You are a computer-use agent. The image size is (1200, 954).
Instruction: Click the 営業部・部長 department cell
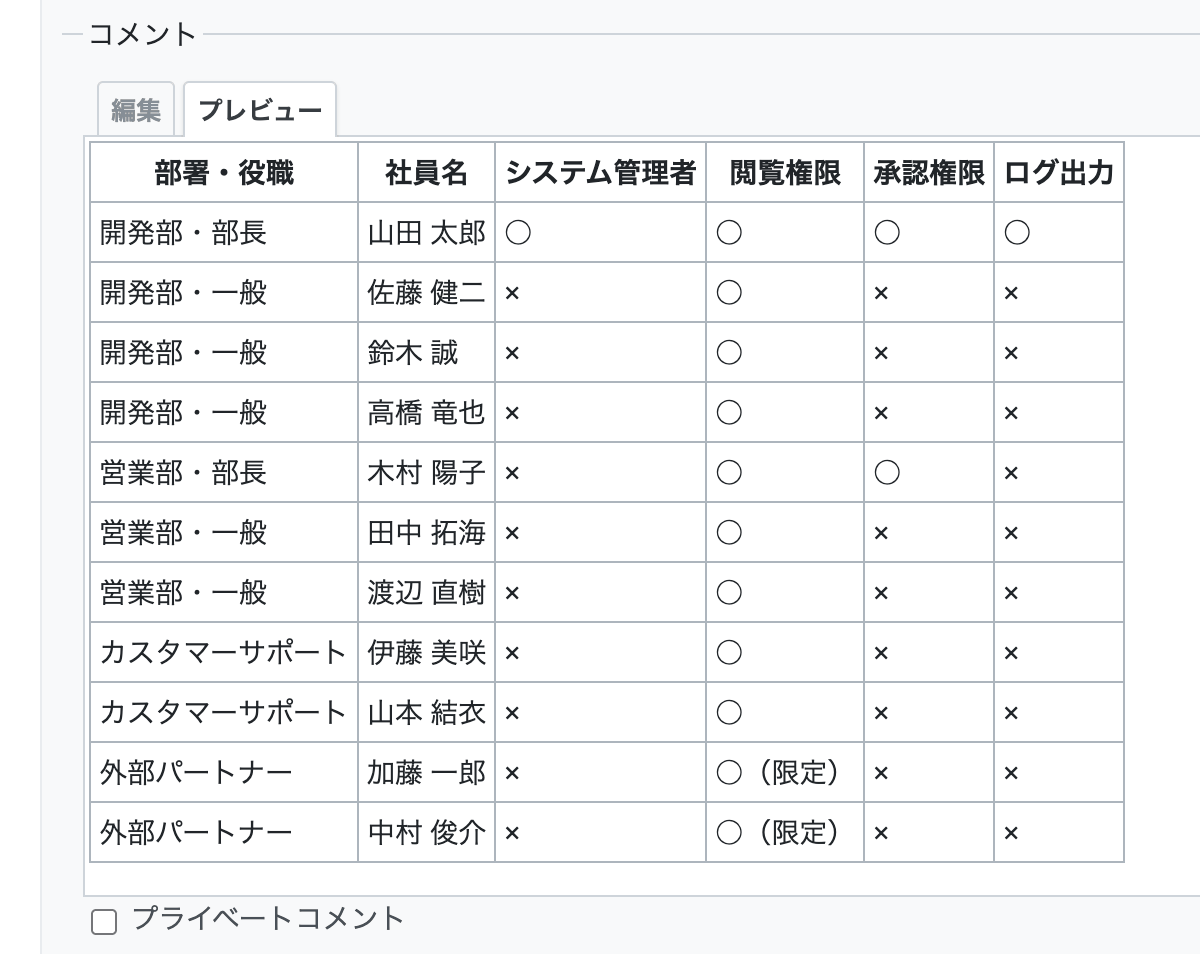click(224, 473)
